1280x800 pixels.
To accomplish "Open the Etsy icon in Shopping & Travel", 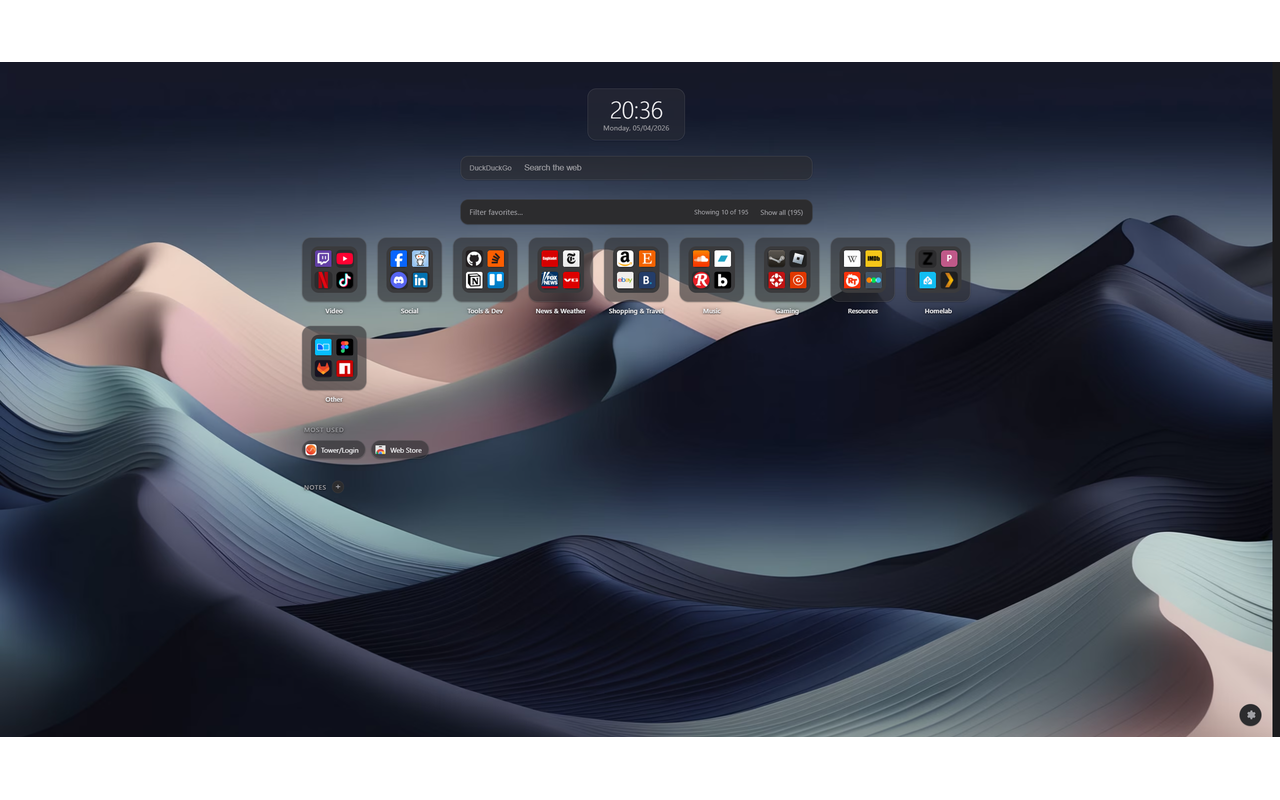I will click(x=647, y=259).
